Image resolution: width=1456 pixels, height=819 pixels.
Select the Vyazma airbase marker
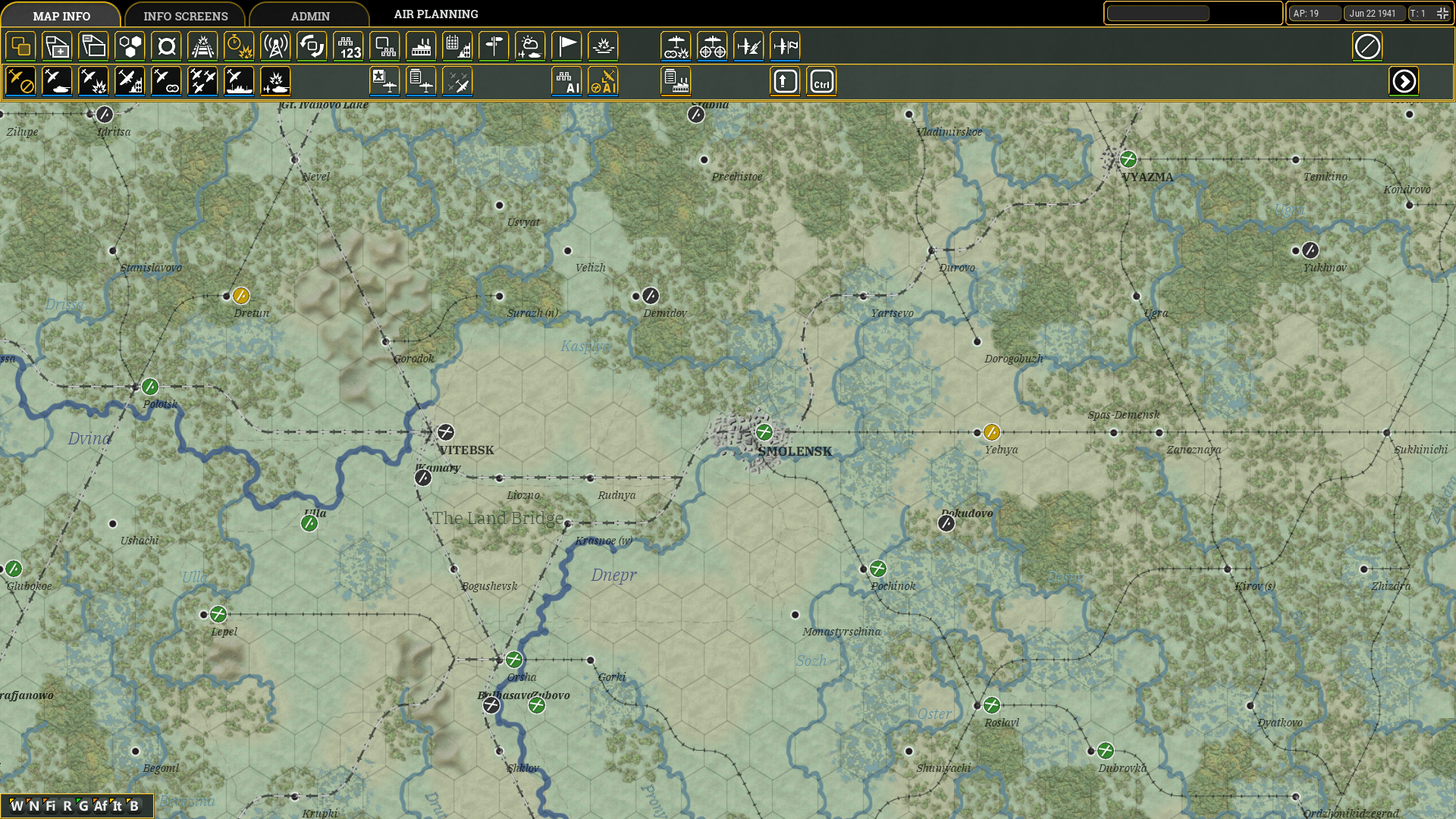(1128, 159)
